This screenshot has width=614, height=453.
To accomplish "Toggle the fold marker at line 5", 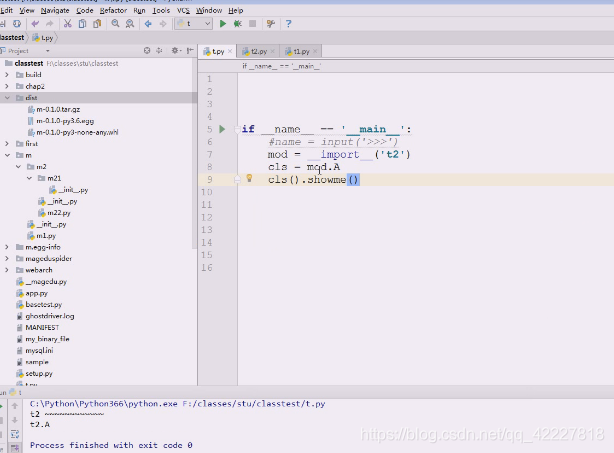I will click(237, 129).
